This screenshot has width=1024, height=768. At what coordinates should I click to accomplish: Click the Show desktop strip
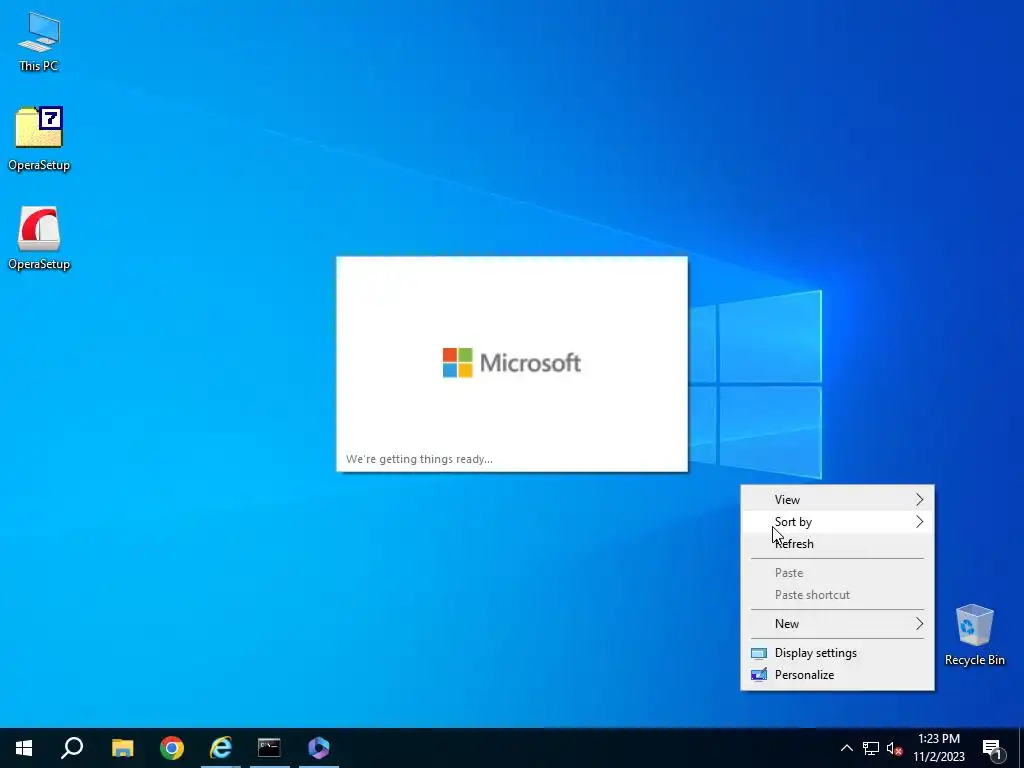pos(1021,748)
